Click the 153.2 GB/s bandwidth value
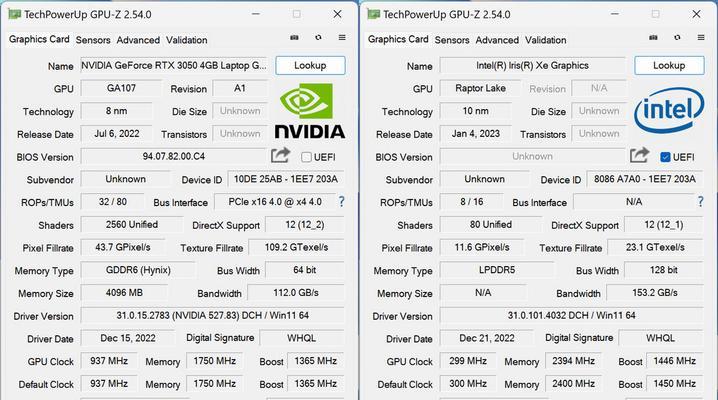 coord(655,292)
